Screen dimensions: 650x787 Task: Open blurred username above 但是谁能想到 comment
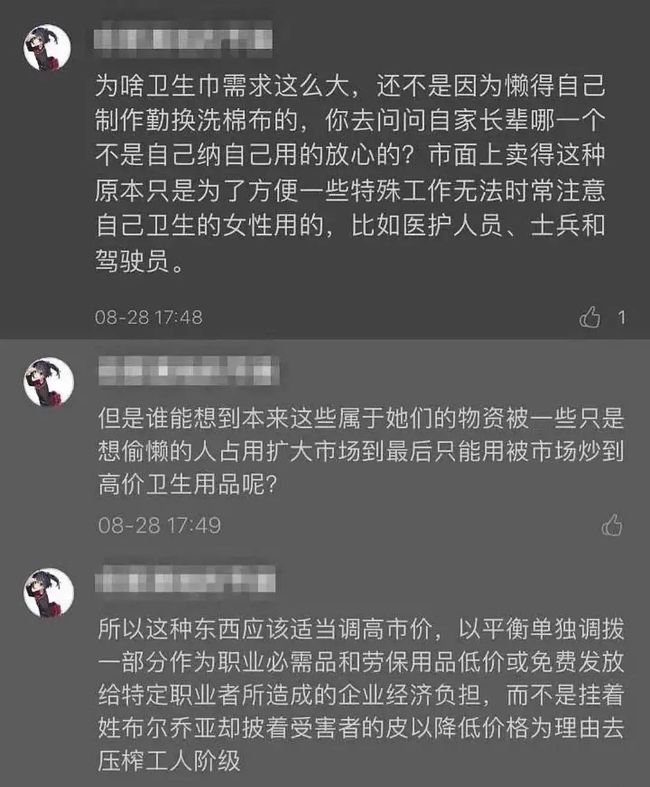[x=188, y=370]
